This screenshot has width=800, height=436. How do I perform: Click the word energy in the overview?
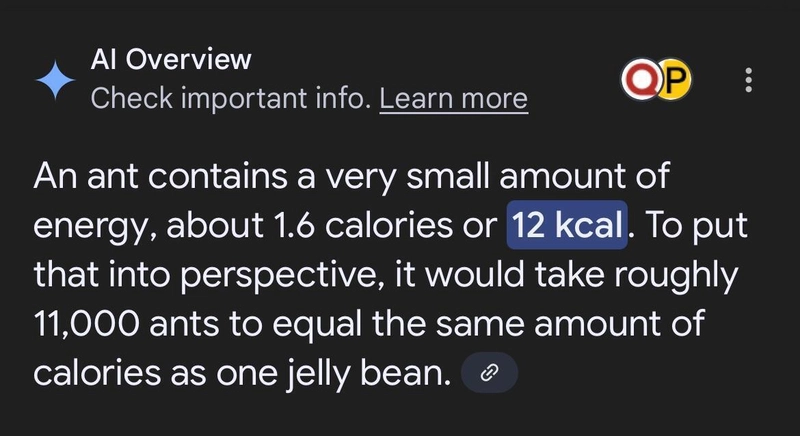click(95, 227)
